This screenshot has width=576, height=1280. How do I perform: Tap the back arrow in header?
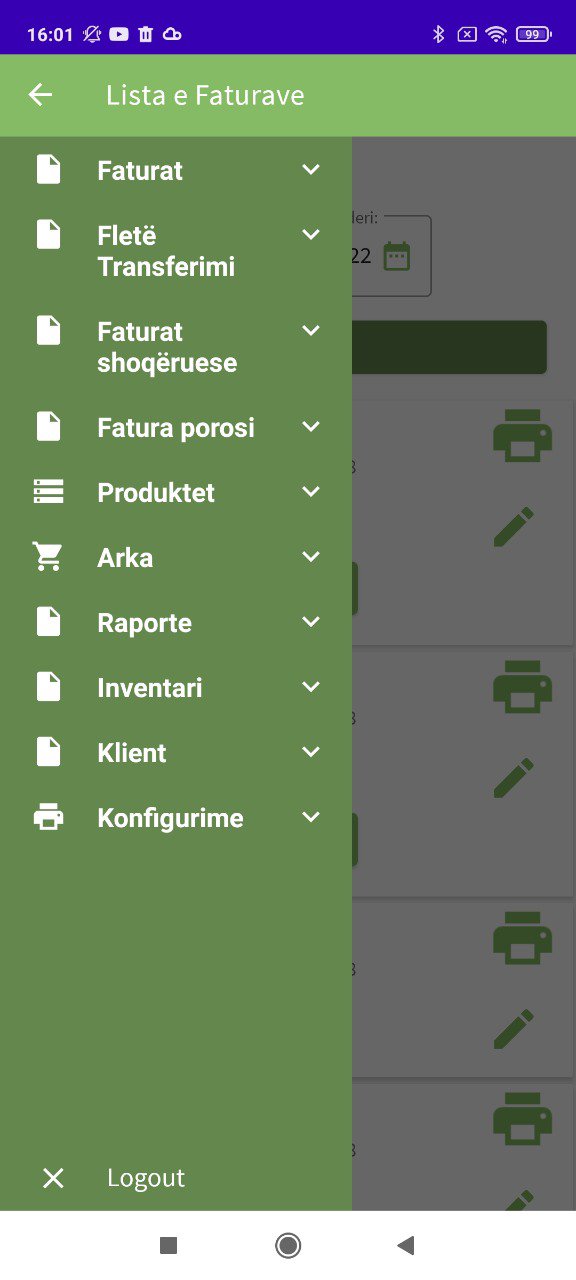[x=40, y=95]
